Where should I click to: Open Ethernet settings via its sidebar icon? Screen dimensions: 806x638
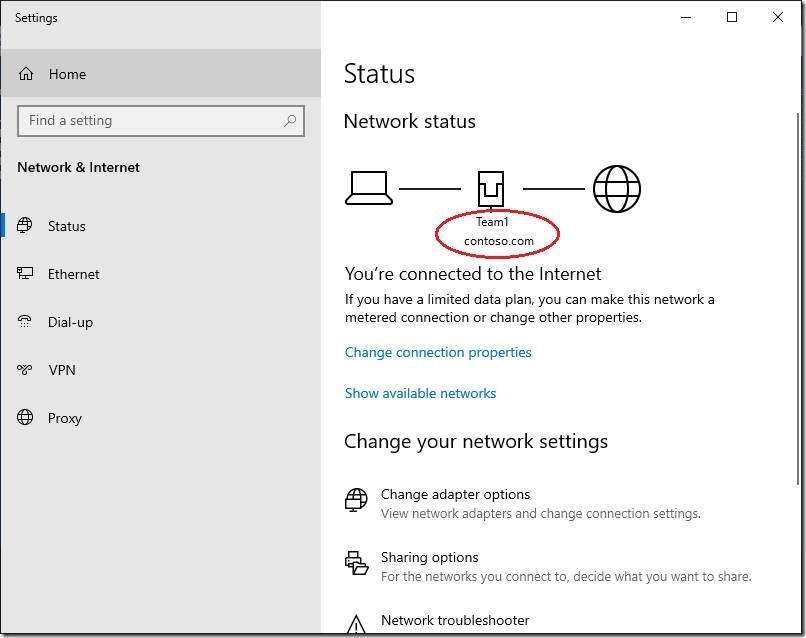tap(27, 273)
